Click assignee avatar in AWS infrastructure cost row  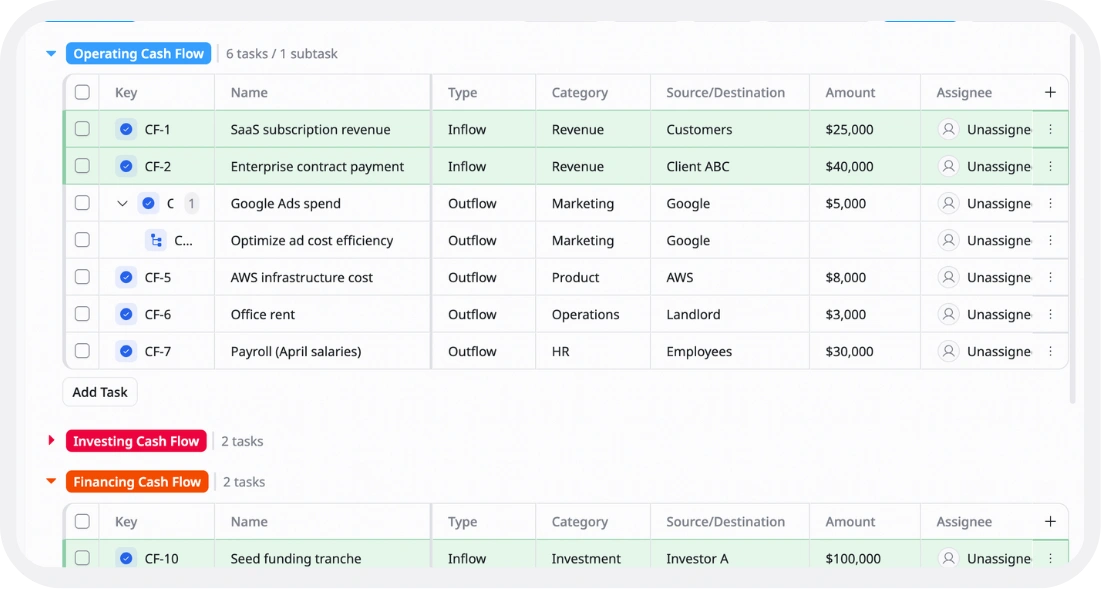pos(948,277)
